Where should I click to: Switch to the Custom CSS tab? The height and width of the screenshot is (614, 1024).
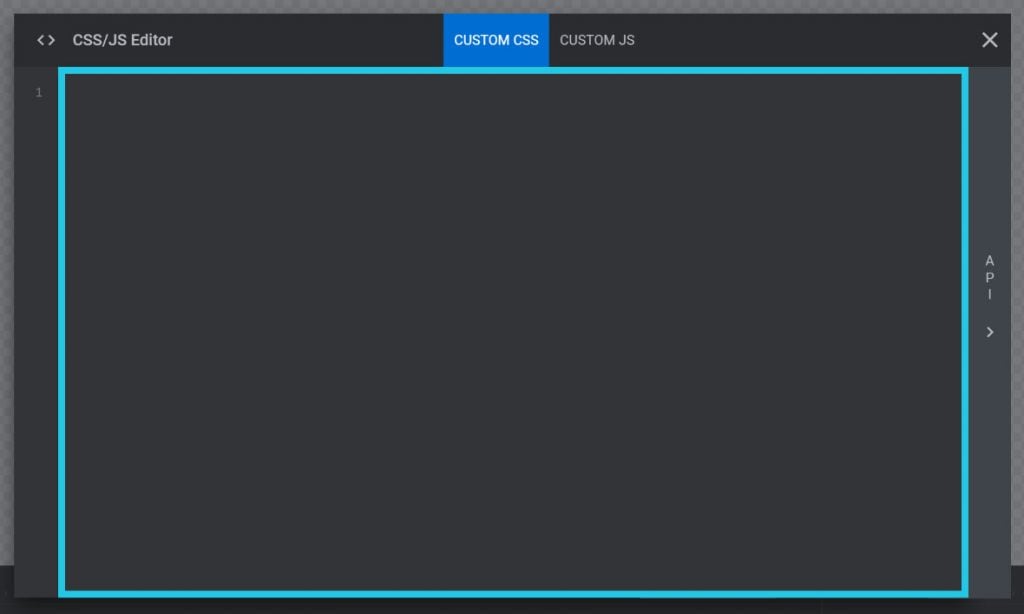[496, 40]
